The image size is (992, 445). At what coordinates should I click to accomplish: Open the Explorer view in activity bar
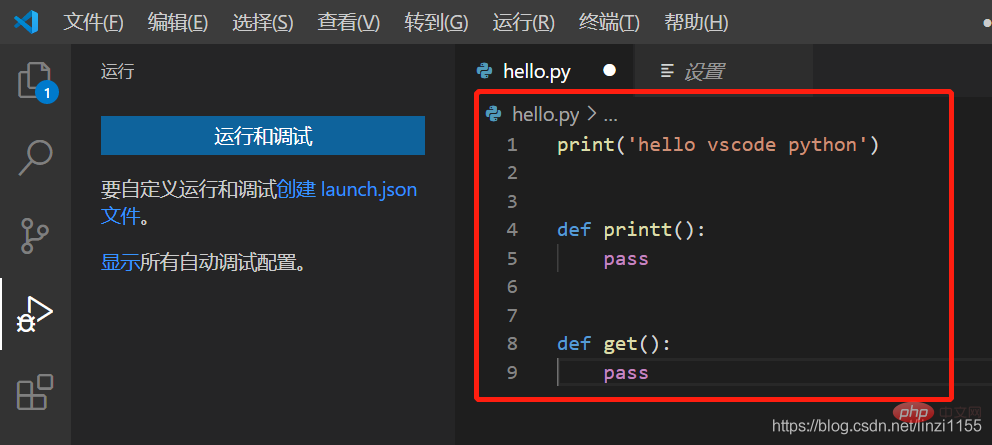pyautogui.click(x=36, y=81)
